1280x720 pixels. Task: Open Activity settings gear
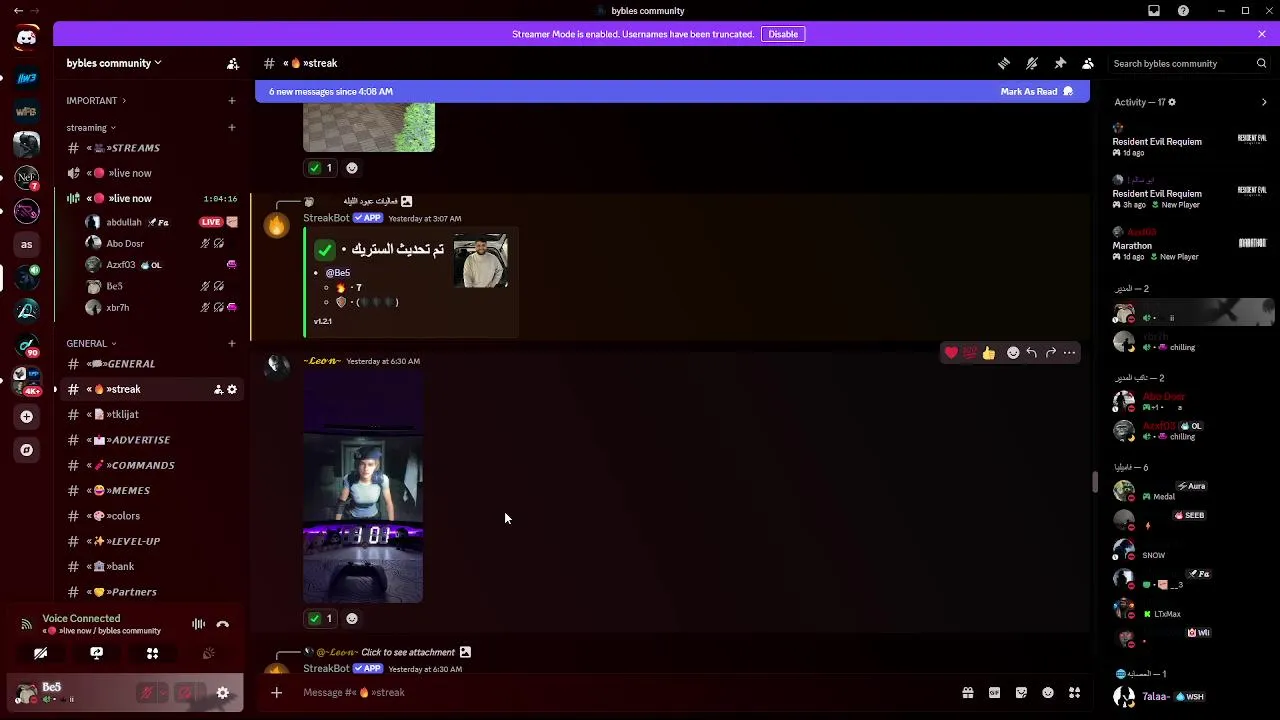[1172, 102]
